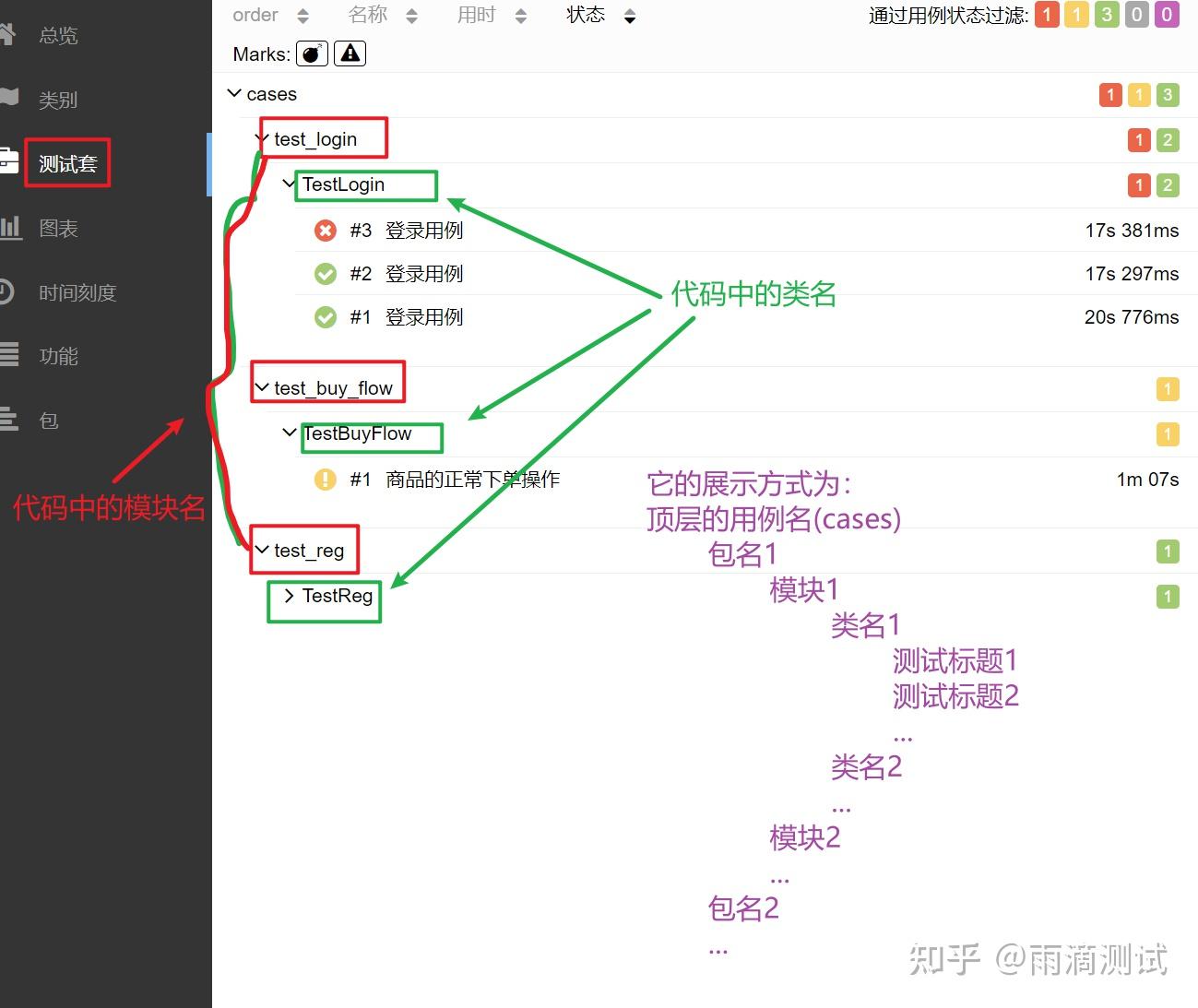
Task: Open the 图表 graphs bar chart icon
Action: click(x=10, y=227)
